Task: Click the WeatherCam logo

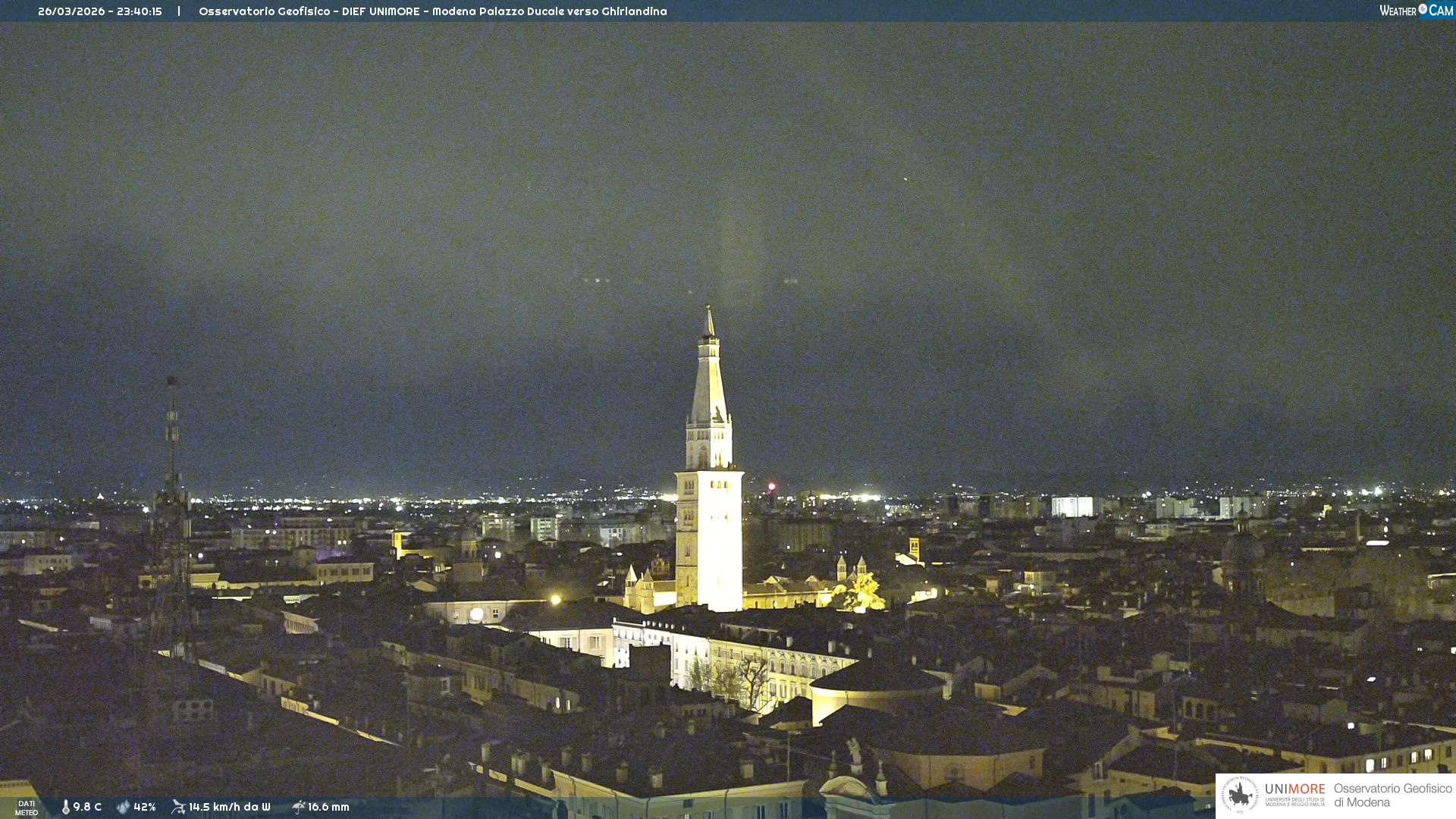Action: pyautogui.click(x=1416, y=11)
